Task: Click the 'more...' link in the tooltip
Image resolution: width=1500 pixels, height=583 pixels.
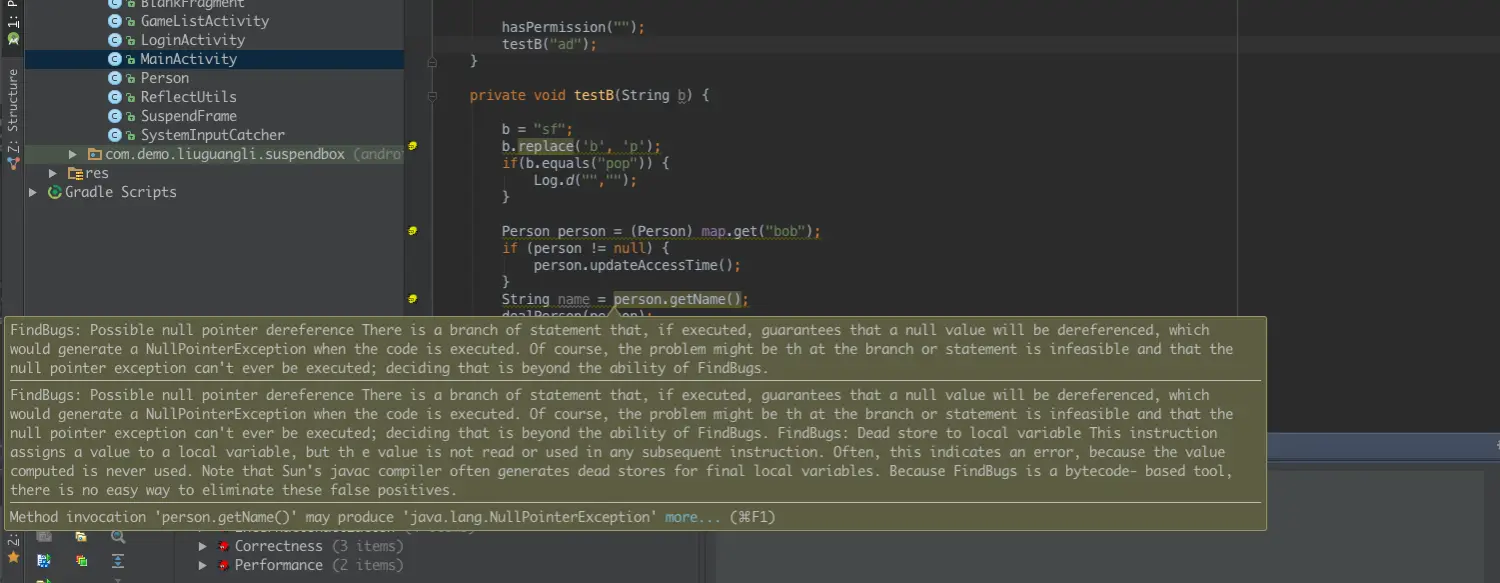Action: pyautogui.click(x=692, y=517)
